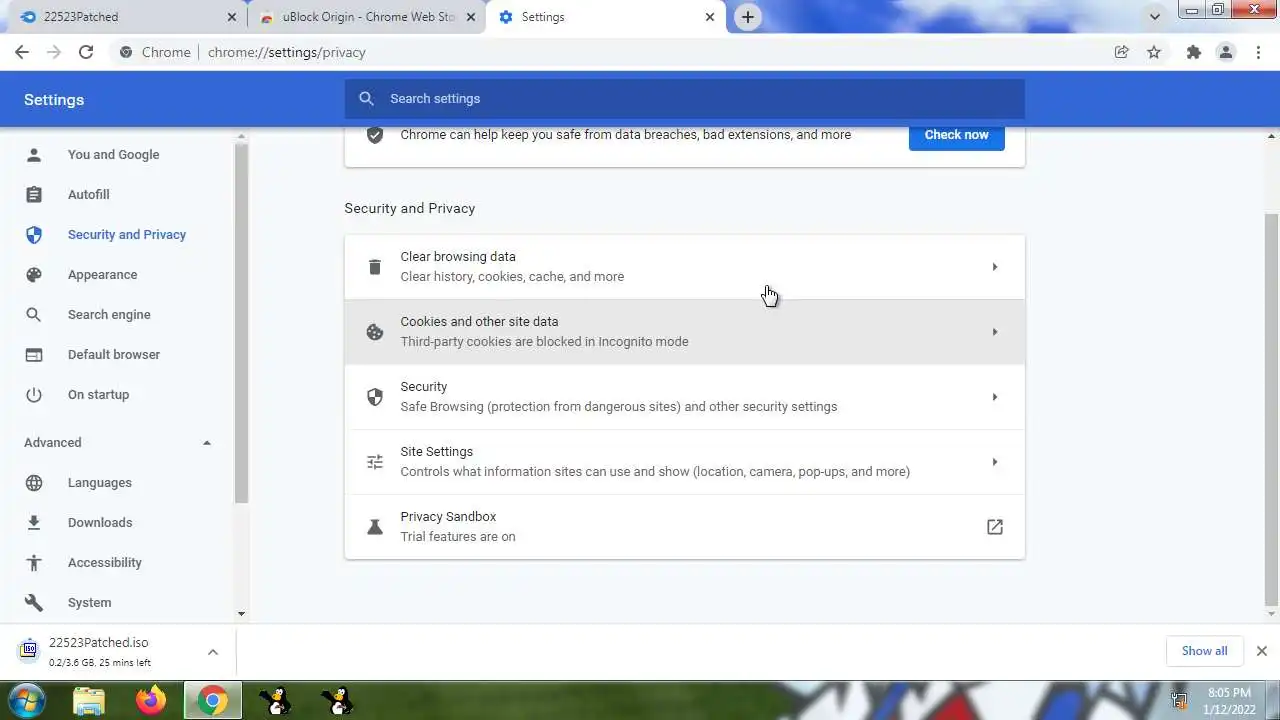The height and width of the screenshot is (720, 1280).
Task: Bookmark this page with the star icon
Action: click(x=1154, y=52)
